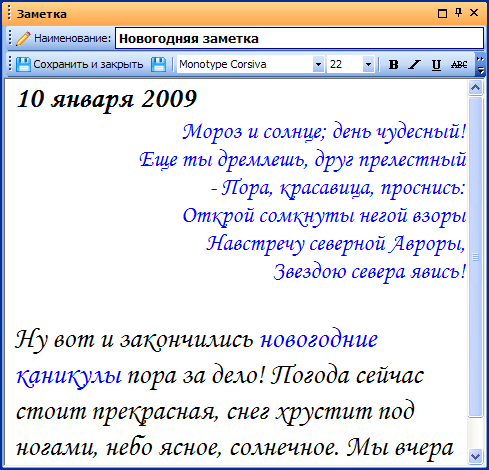
Task: Click the Save and close button
Action: coord(80,64)
